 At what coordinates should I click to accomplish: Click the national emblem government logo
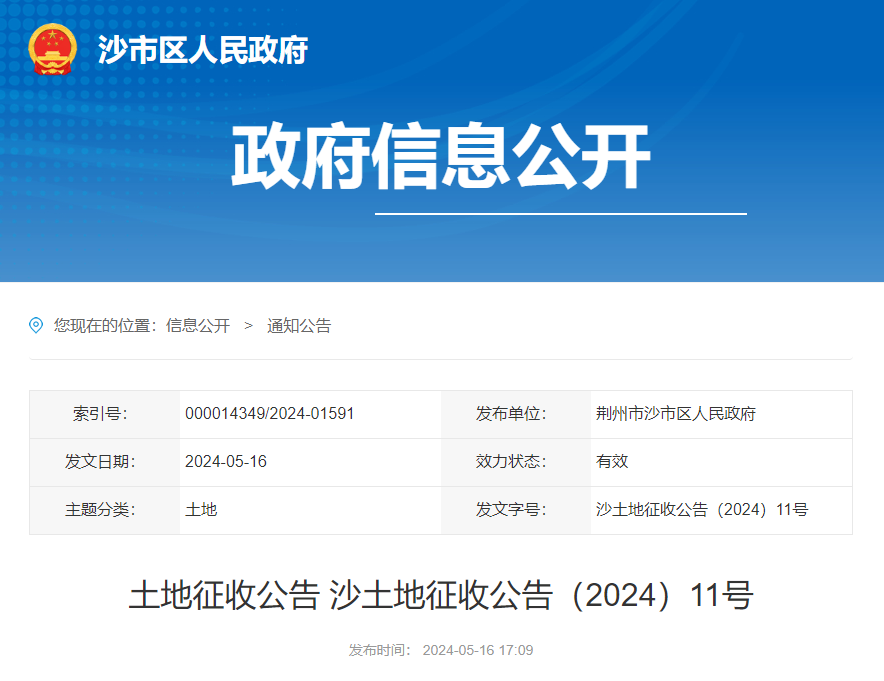pyautogui.click(x=52, y=48)
